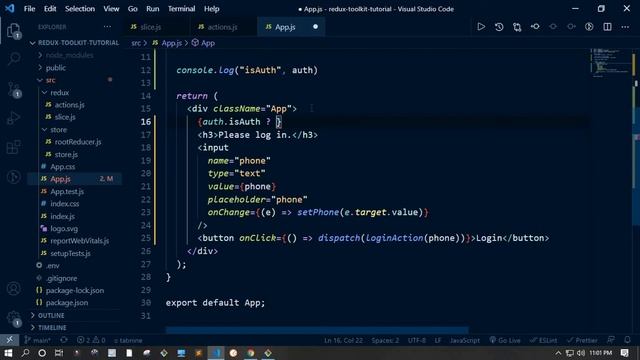The image size is (640, 360).
Task: Switch to the actions.js tab
Action: [223, 27]
